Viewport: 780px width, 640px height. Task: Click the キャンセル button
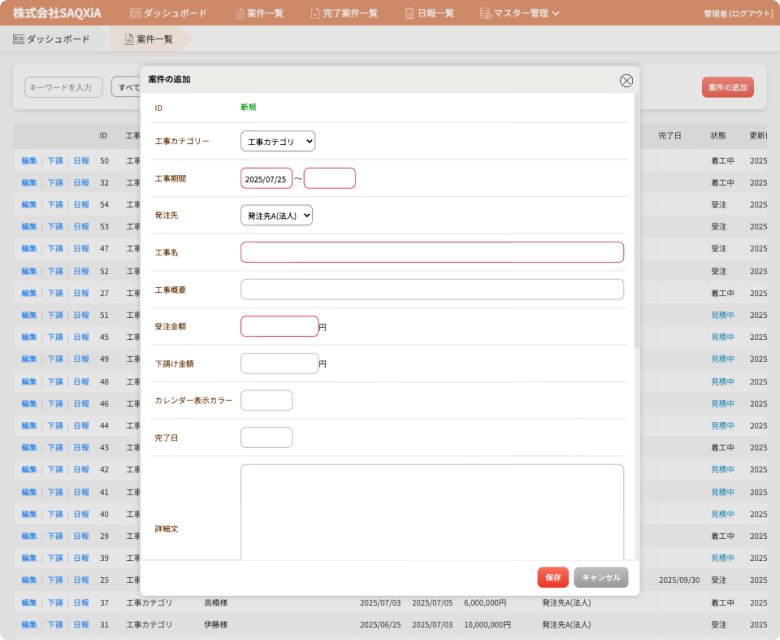pos(601,577)
